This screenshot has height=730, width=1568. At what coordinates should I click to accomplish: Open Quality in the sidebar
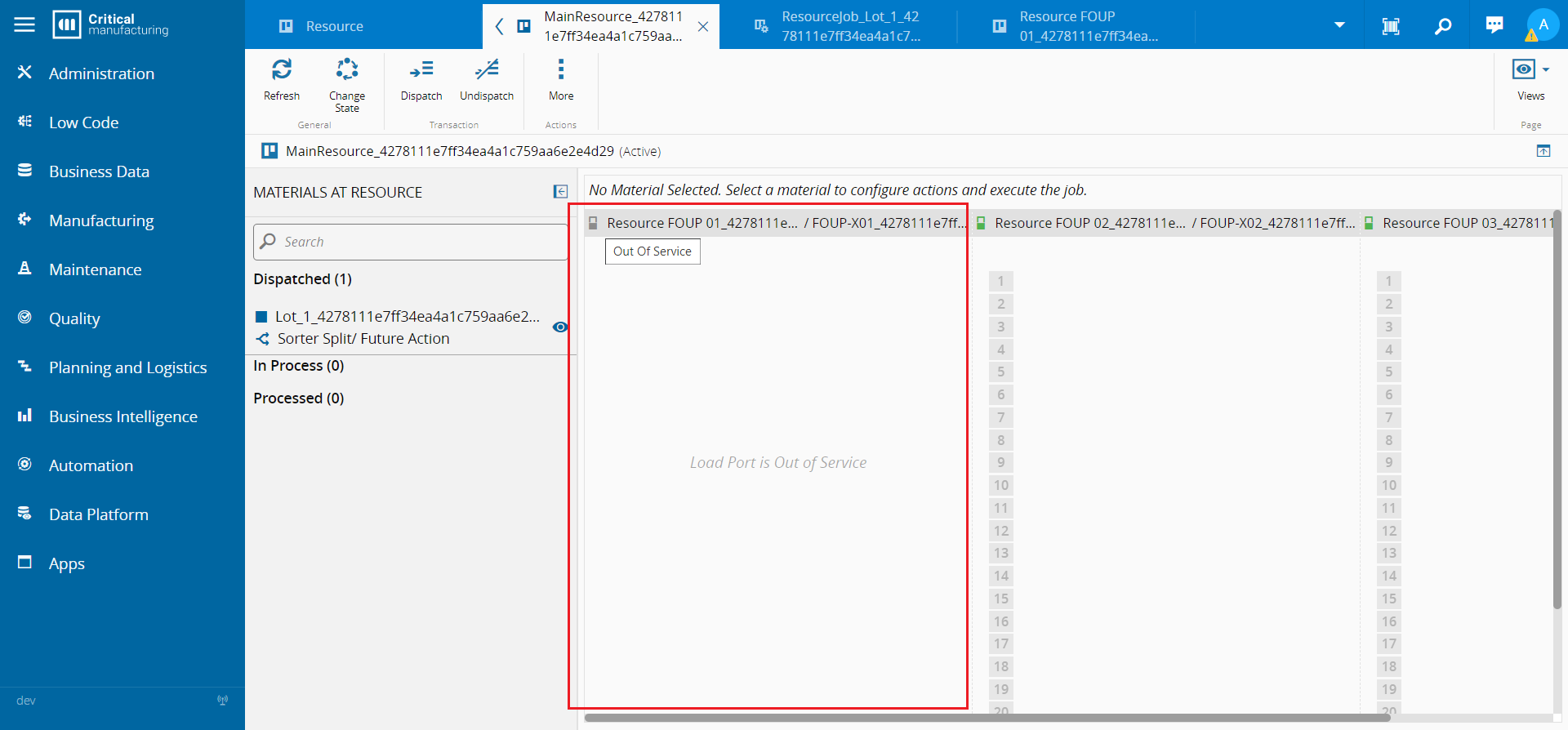pos(122,318)
